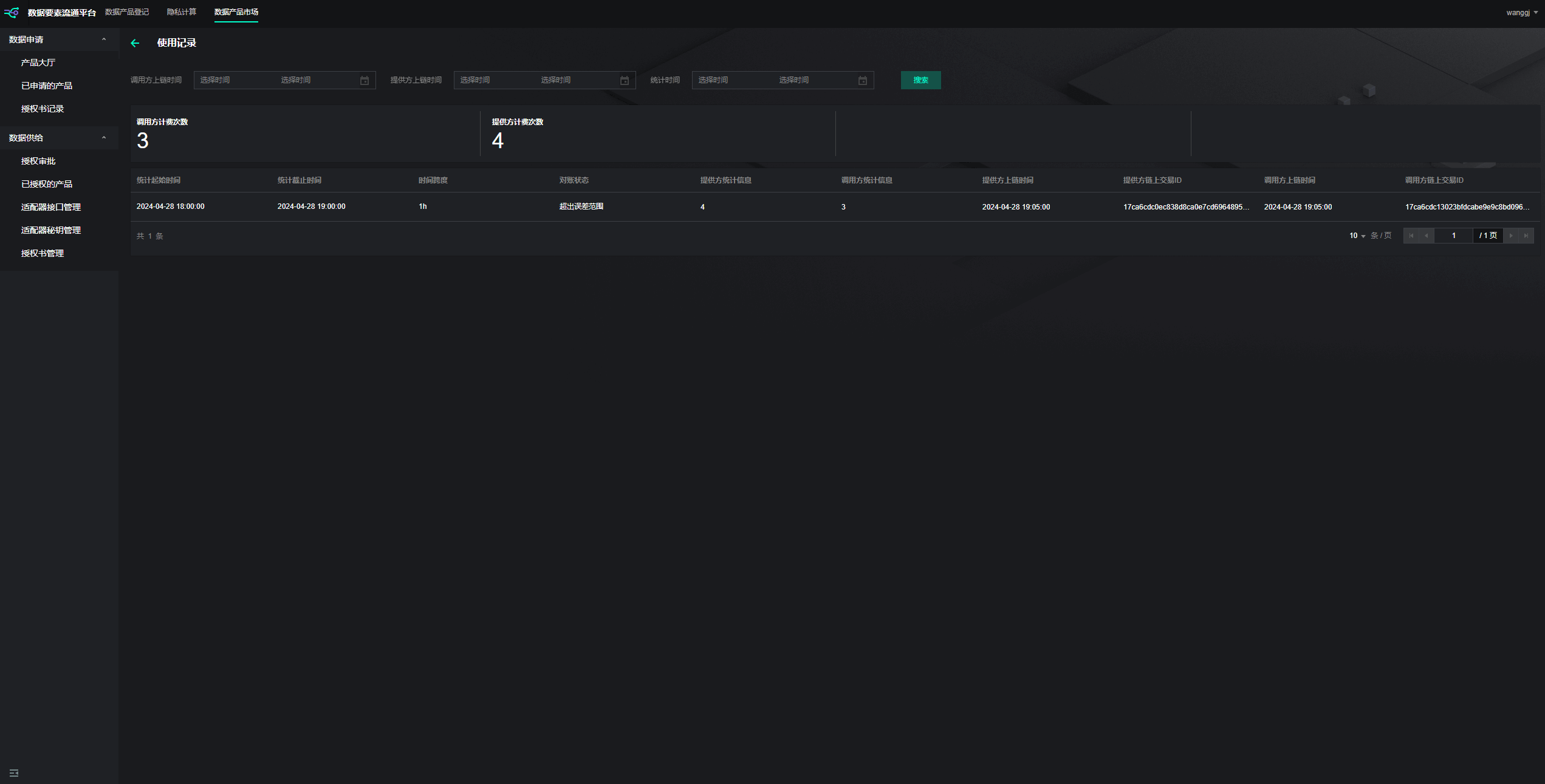Screen dimensions: 1545x784
Task: Click the next page arrow
Action: click(x=1511, y=236)
